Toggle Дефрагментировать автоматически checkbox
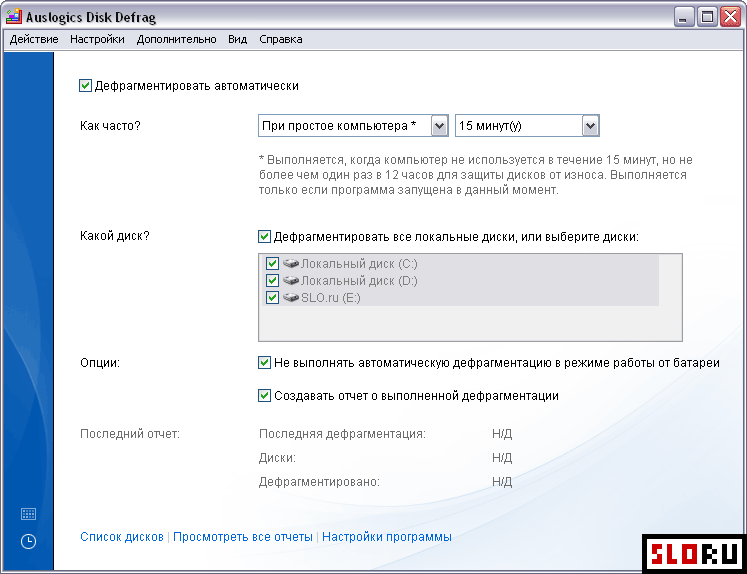The width and height of the screenshot is (747, 574). pyautogui.click(x=85, y=86)
